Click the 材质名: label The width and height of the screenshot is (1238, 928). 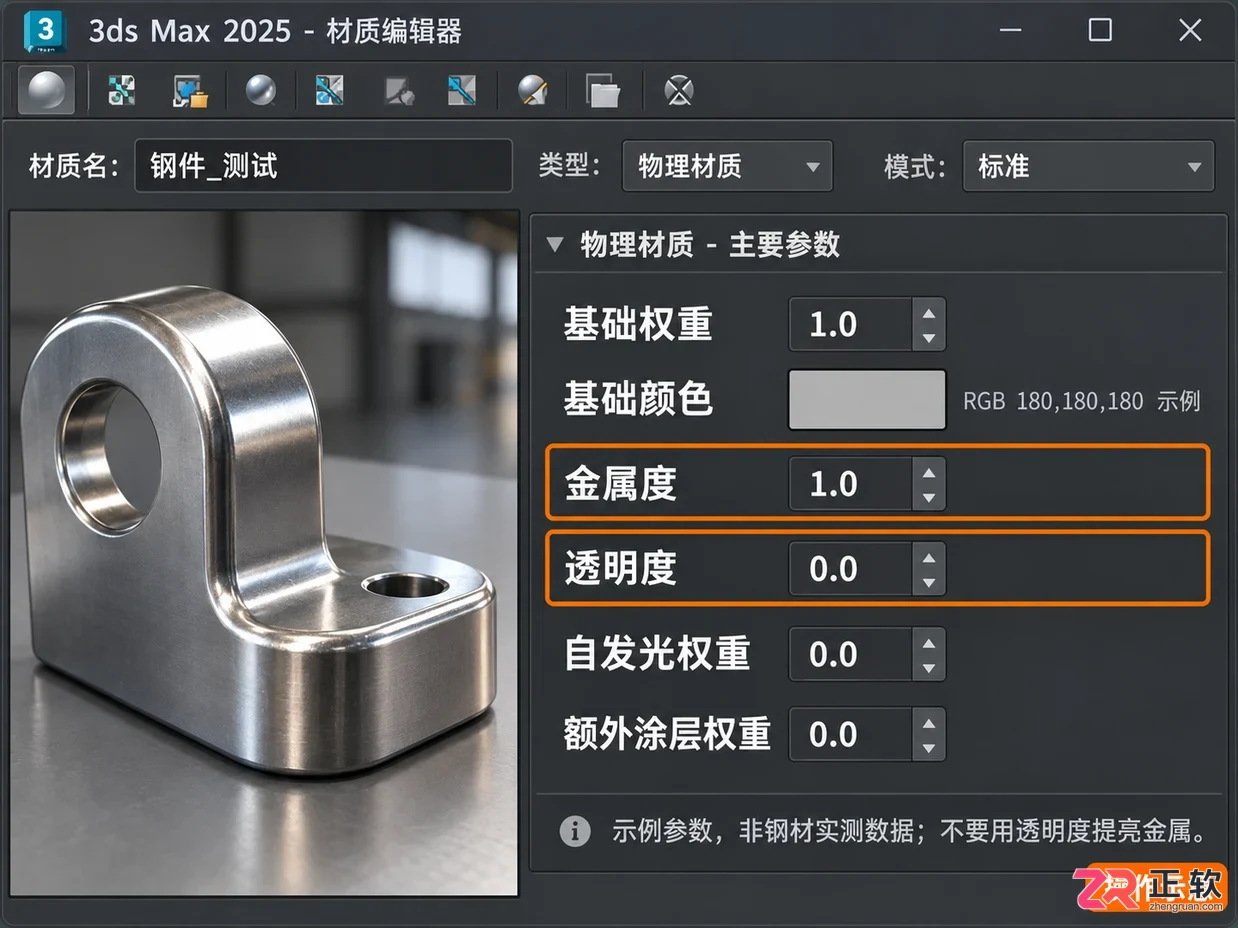pyautogui.click(x=75, y=166)
